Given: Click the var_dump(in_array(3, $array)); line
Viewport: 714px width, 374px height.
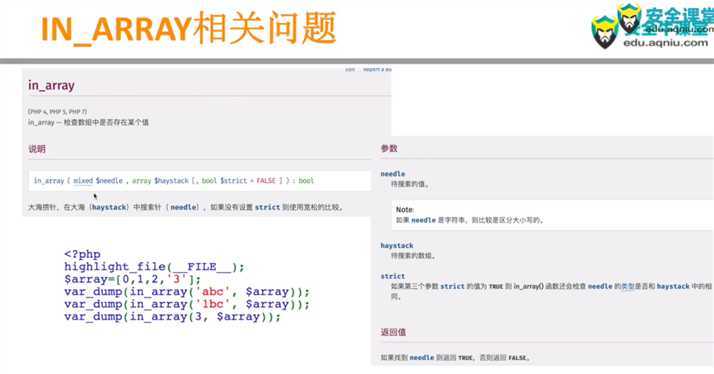Looking at the screenshot, I should tap(173, 317).
